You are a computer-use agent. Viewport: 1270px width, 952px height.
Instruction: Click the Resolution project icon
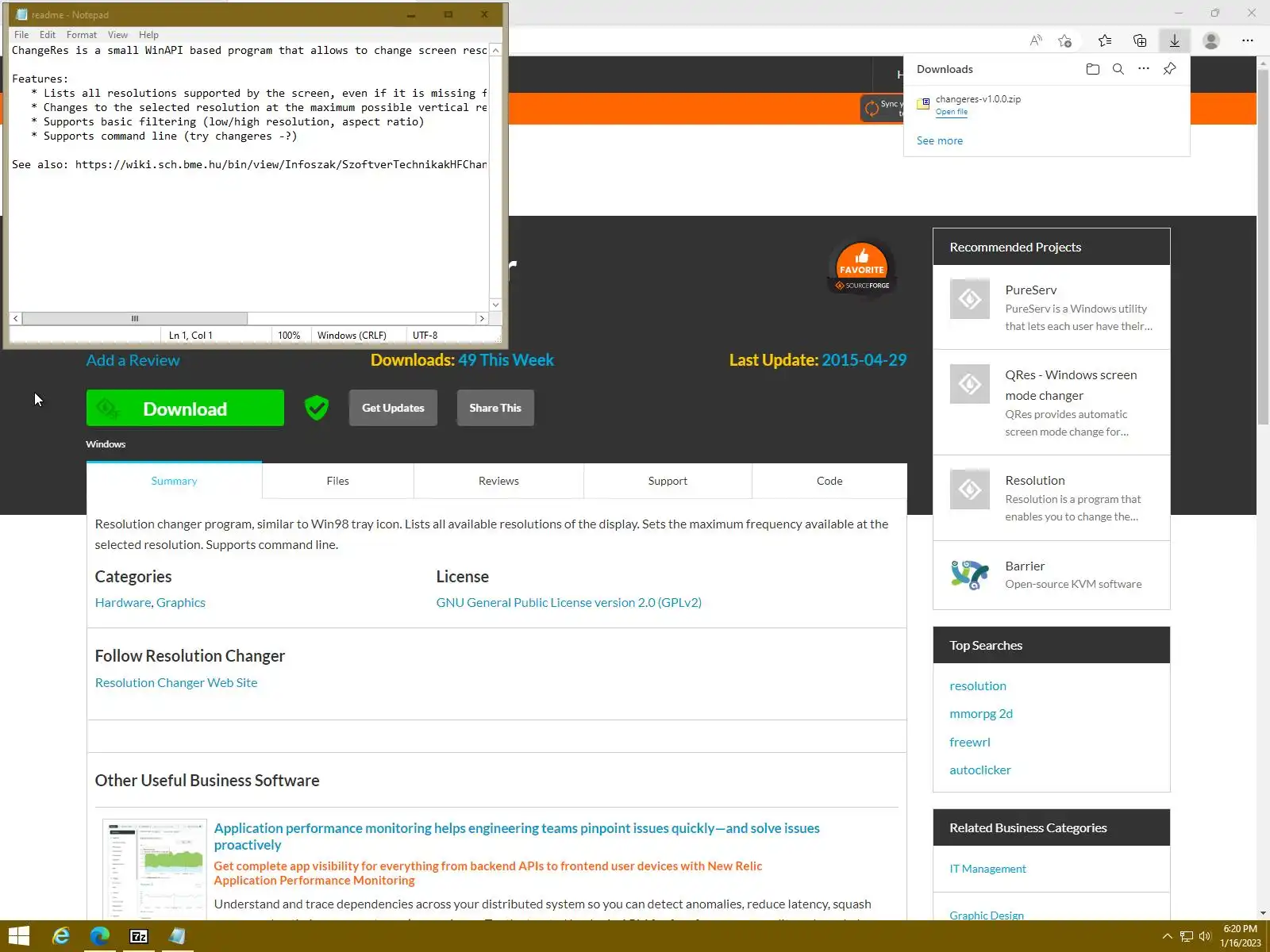point(970,489)
